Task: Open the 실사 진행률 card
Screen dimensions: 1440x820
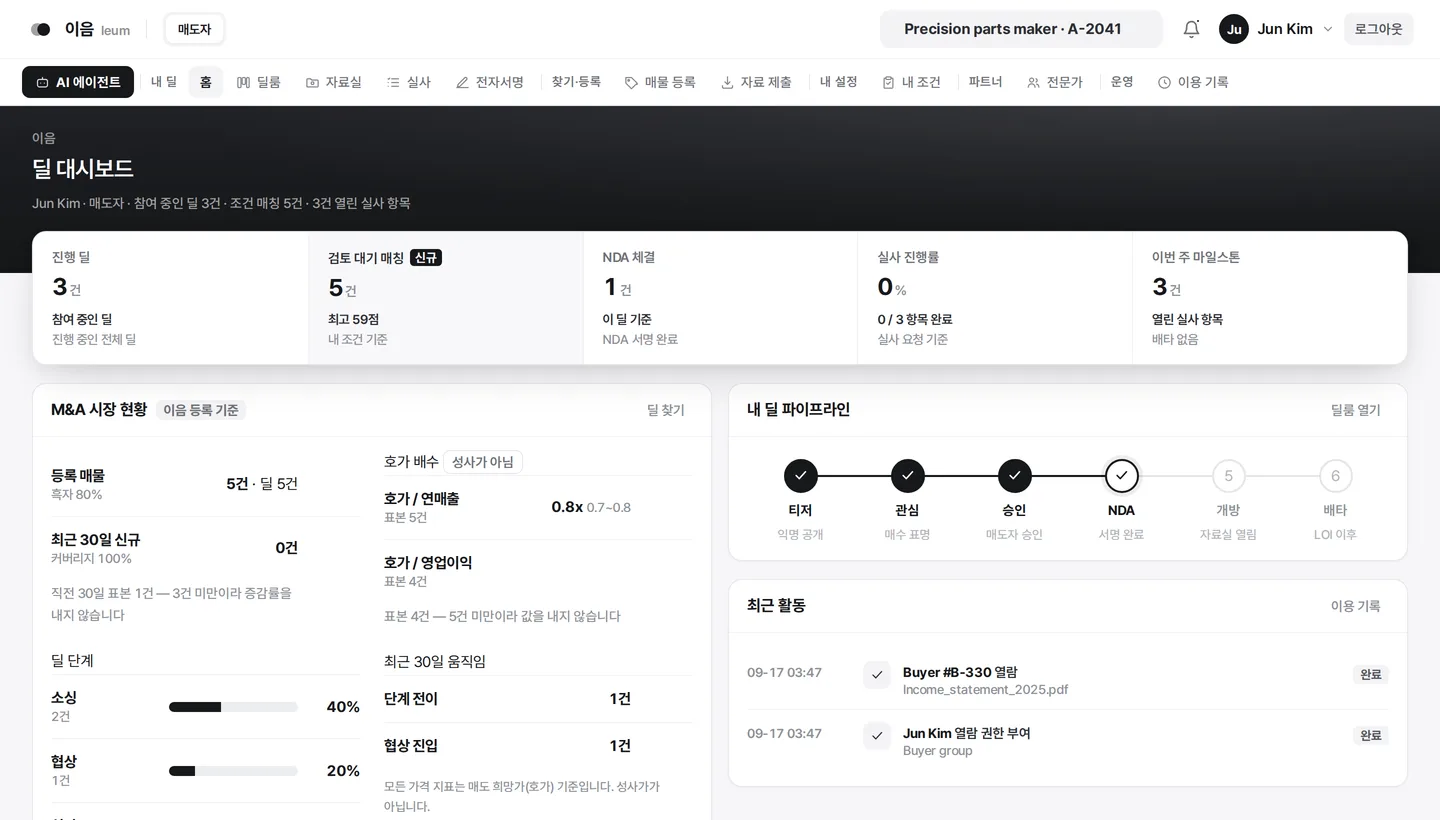Action: [995, 298]
